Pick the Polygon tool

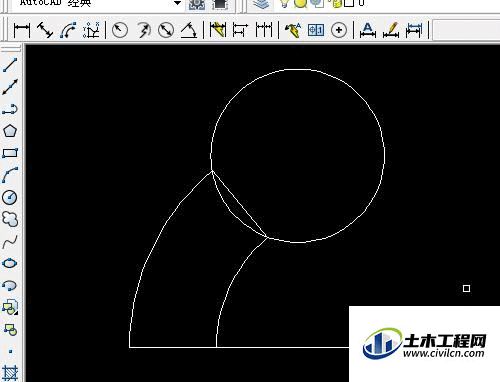point(10,131)
